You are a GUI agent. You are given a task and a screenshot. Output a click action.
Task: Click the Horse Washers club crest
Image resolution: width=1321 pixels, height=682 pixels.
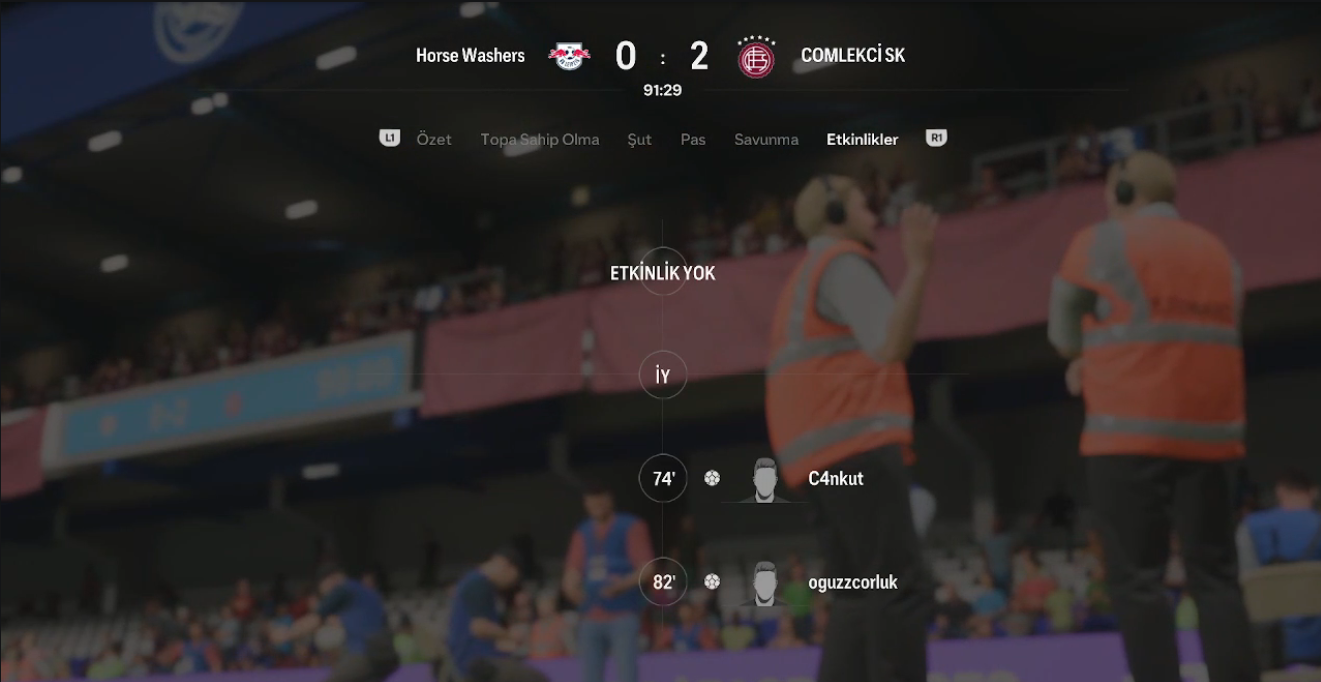click(570, 56)
